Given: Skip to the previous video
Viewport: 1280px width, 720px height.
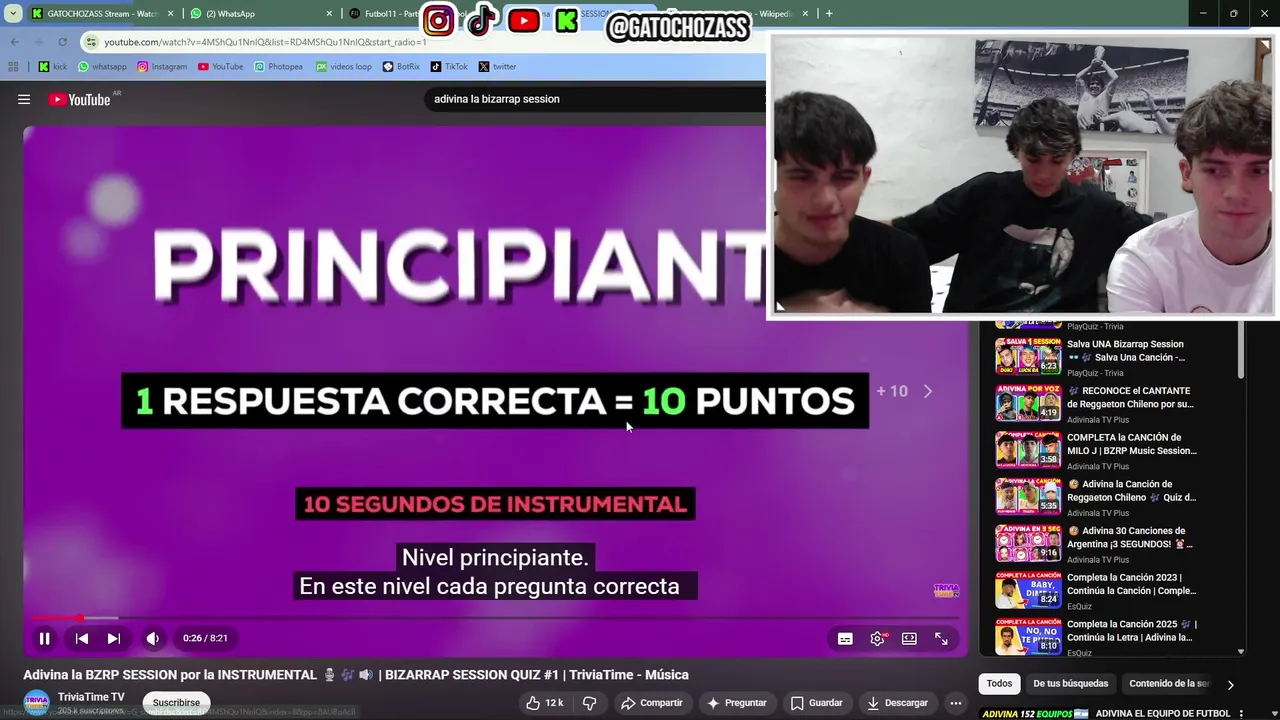Looking at the screenshot, I should [x=82, y=638].
